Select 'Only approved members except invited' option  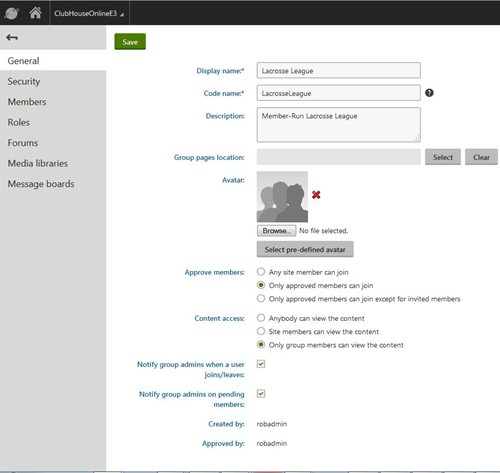click(x=261, y=298)
